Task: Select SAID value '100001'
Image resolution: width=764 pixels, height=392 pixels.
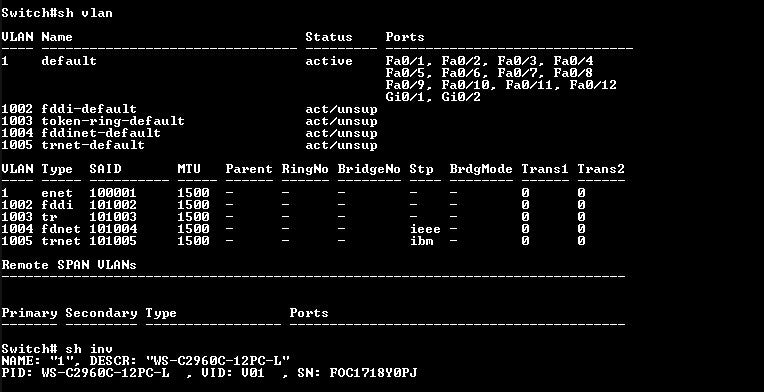Action: point(113,193)
